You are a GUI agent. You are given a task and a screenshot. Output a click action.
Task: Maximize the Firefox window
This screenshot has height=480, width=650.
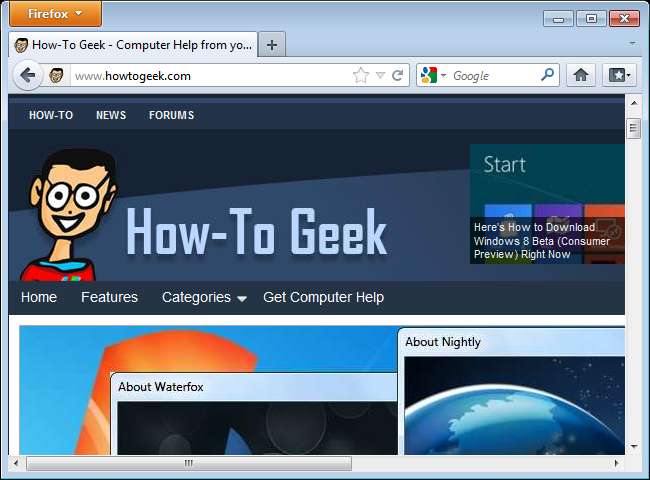591,19
